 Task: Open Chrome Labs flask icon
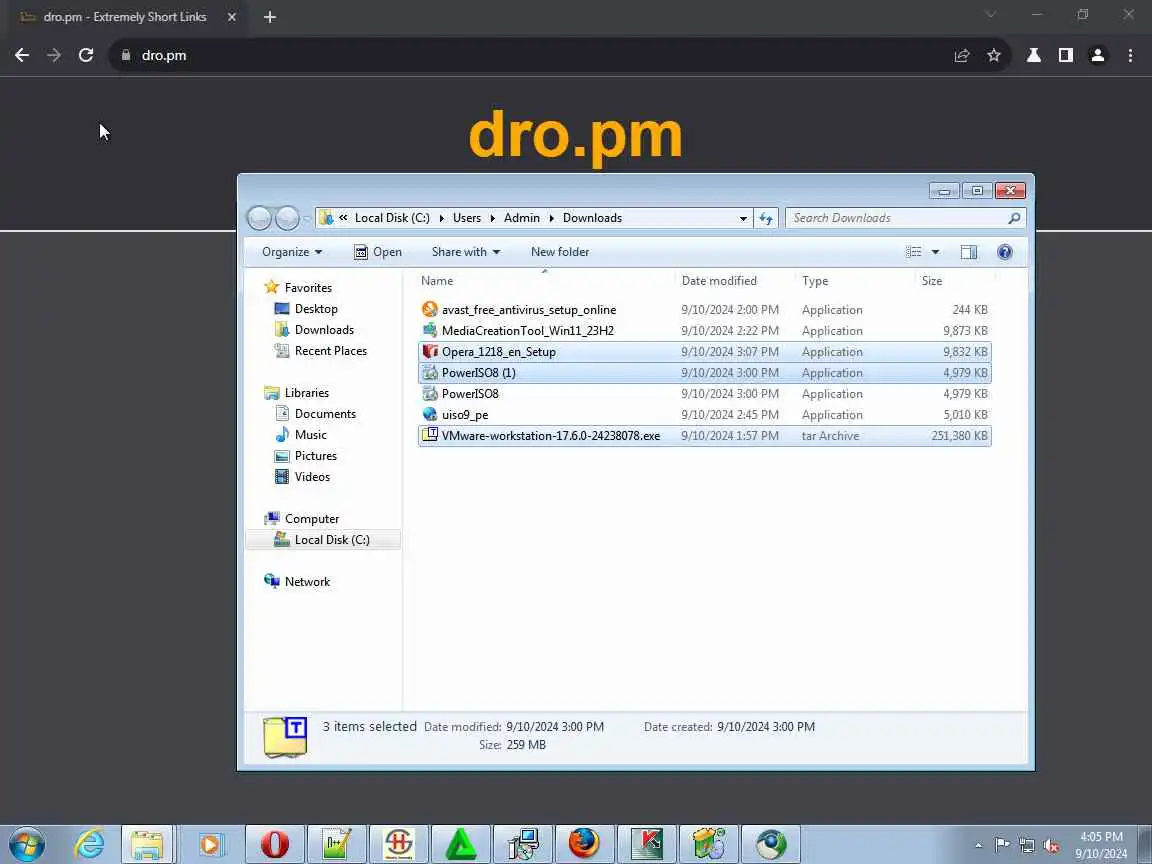click(1034, 55)
